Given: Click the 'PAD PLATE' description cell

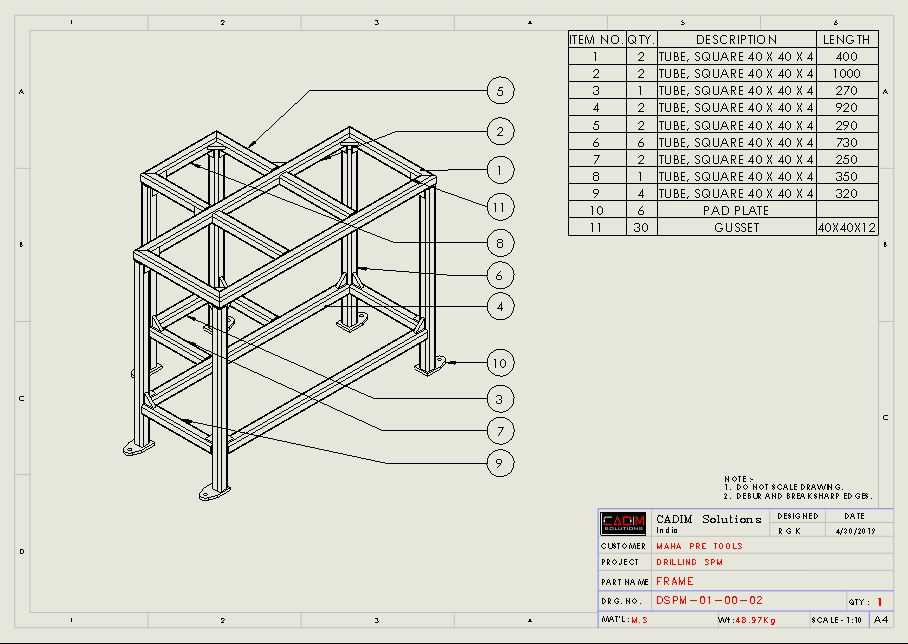Looking at the screenshot, I should point(737,210).
